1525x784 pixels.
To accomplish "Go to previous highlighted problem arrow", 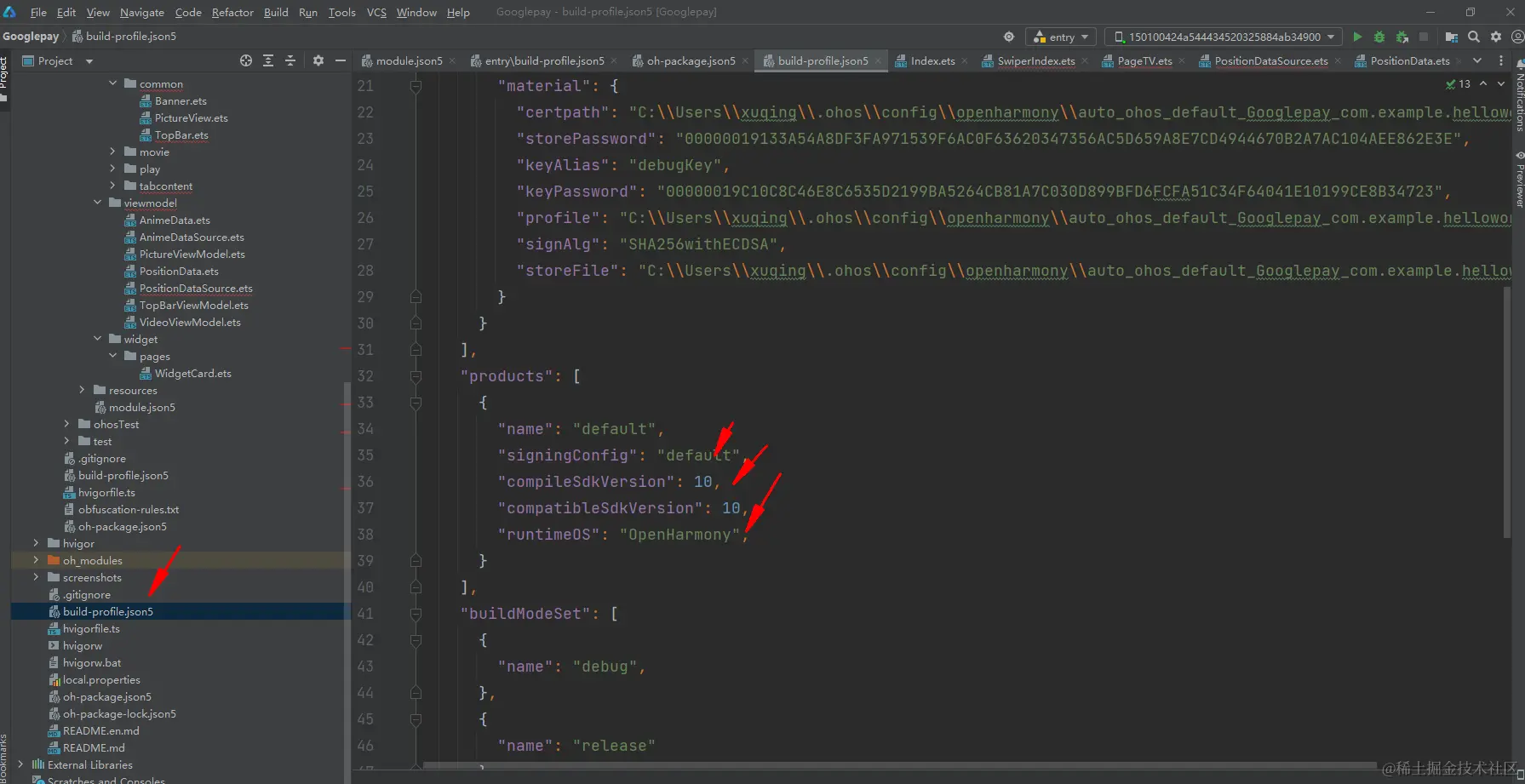I will click(1483, 83).
